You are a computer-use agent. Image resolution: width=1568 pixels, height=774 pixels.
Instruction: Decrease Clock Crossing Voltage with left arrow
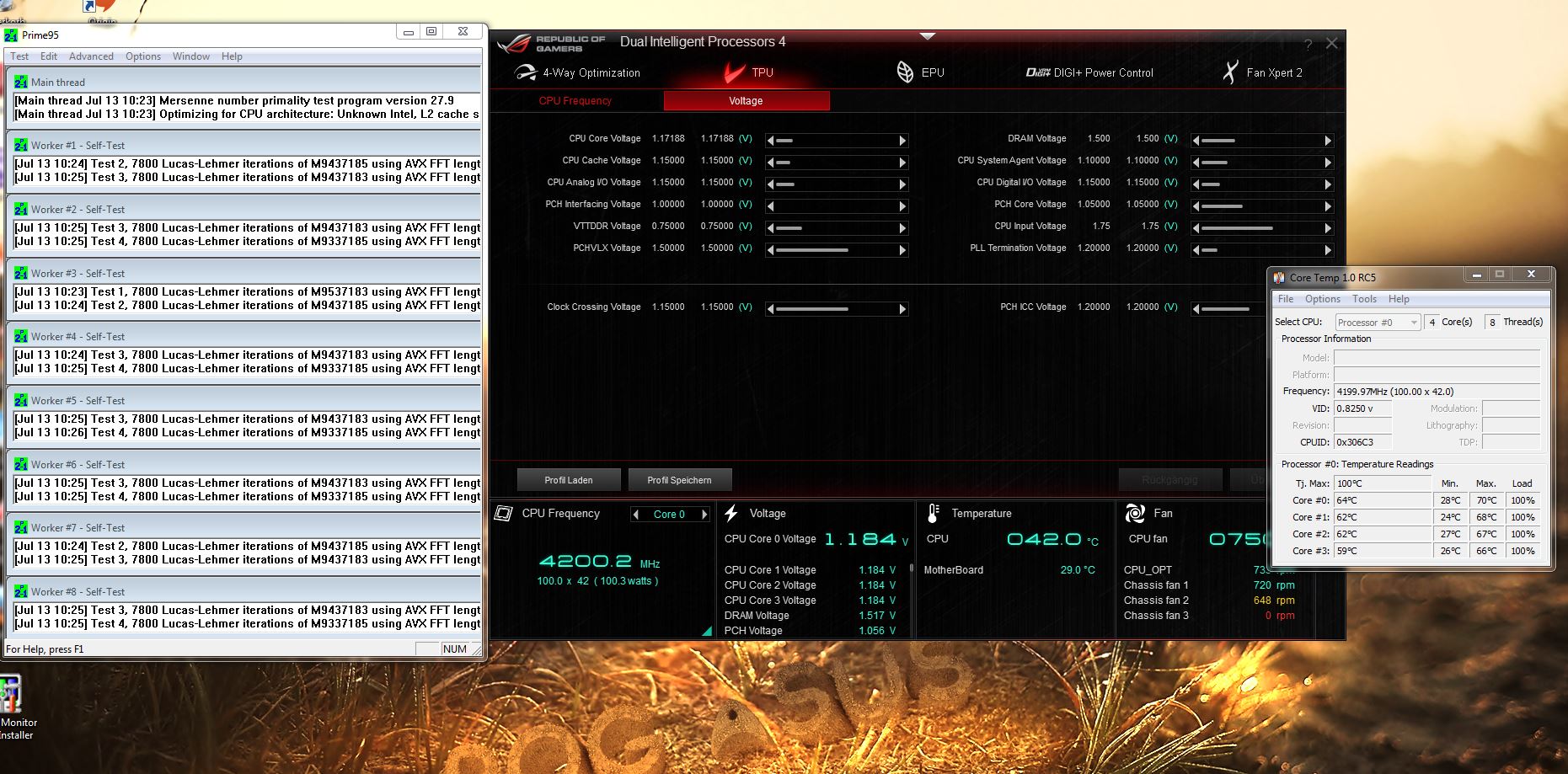click(770, 309)
